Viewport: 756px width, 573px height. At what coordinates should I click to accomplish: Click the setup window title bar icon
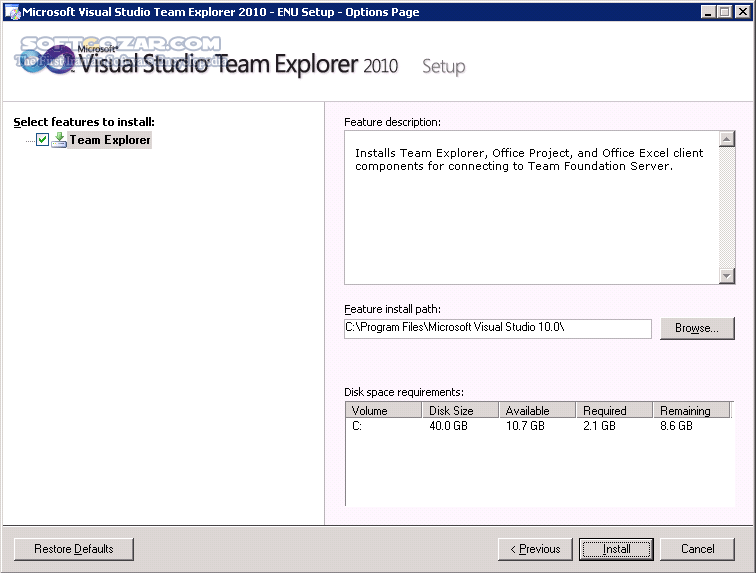[x=12, y=12]
